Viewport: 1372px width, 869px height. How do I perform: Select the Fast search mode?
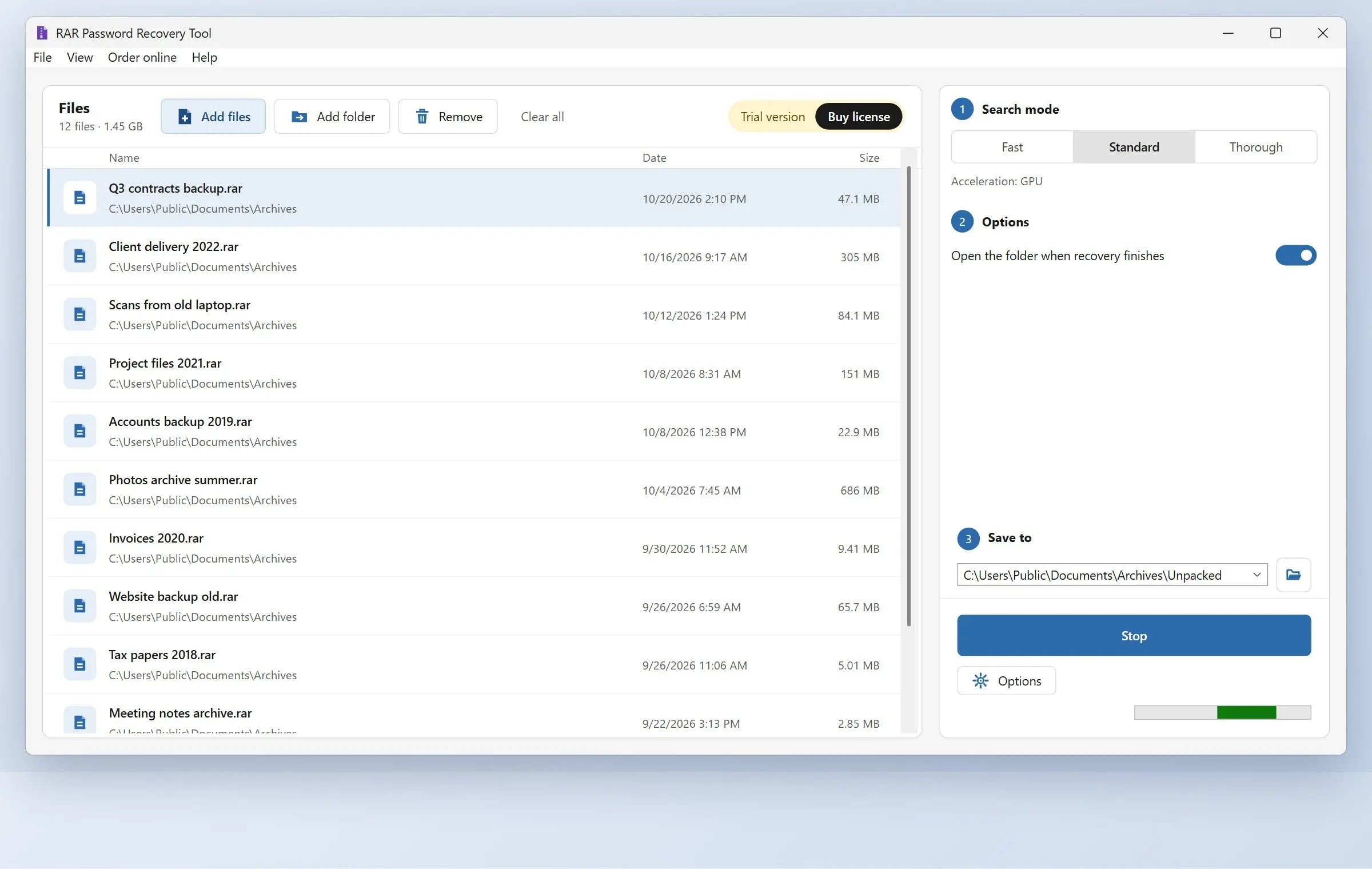(x=1012, y=147)
